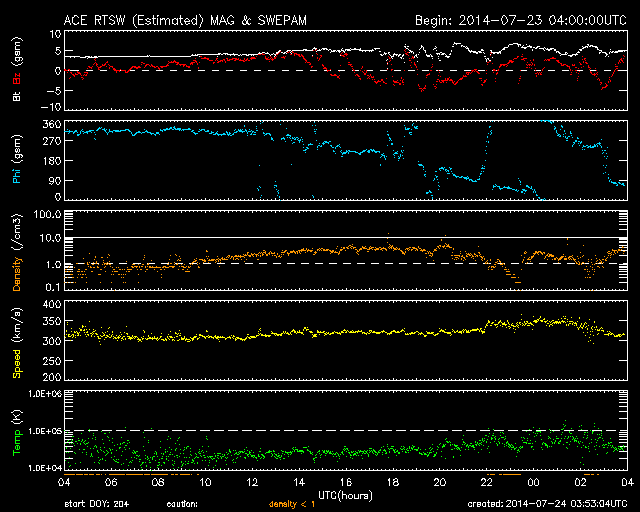Click the '360' tick on the Phi axis

52,124
